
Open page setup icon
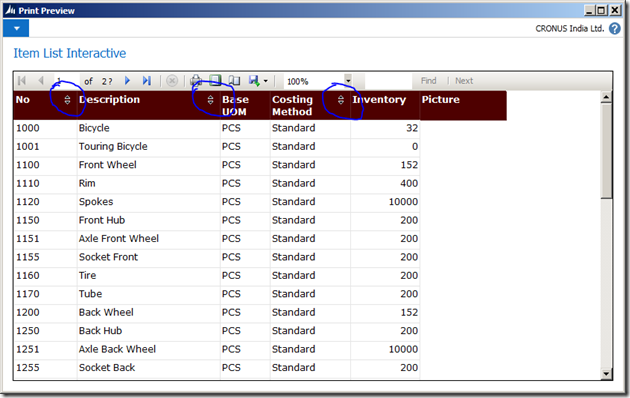234,81
